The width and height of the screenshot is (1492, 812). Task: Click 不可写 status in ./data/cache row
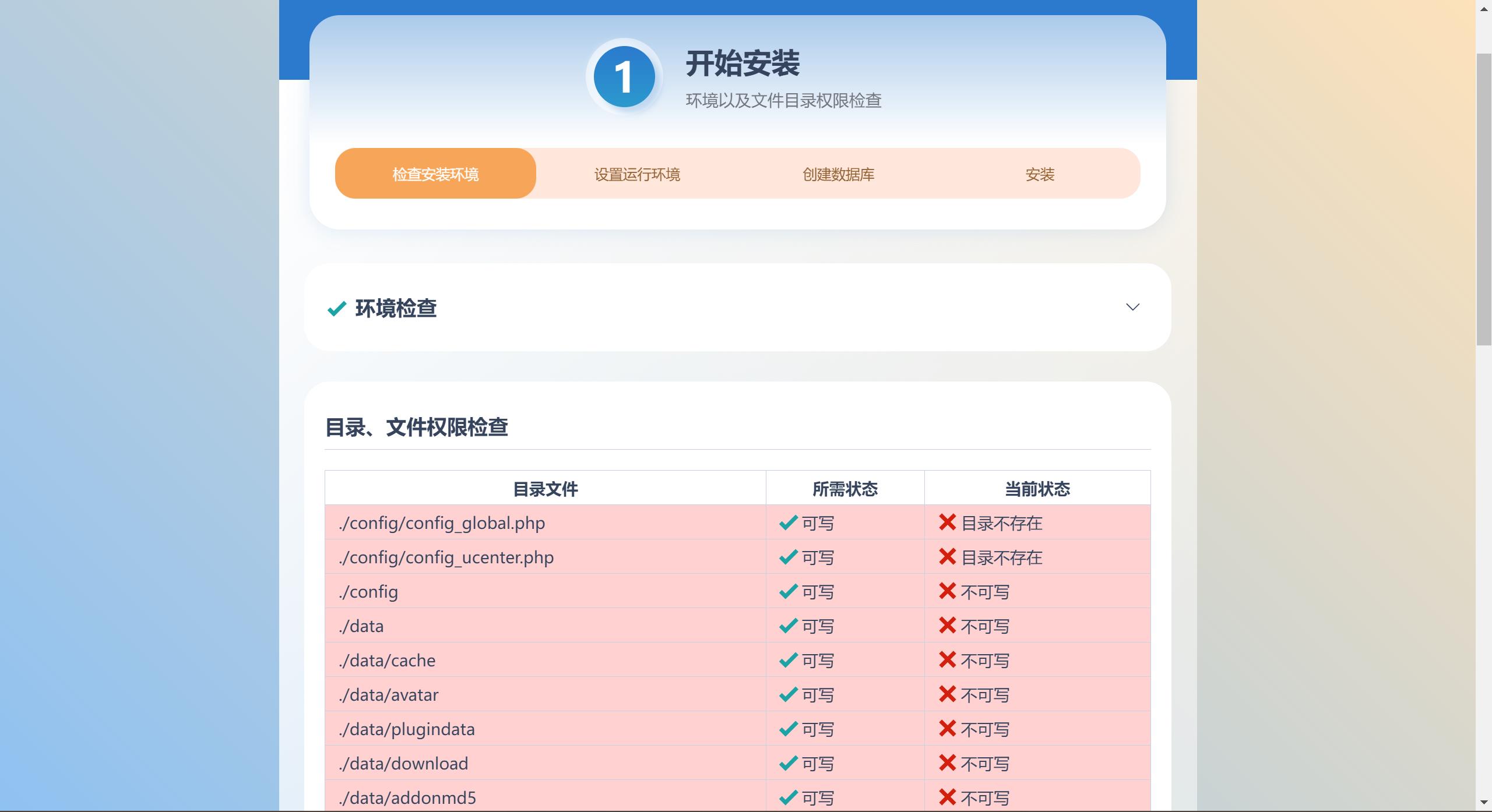point(985,661)
